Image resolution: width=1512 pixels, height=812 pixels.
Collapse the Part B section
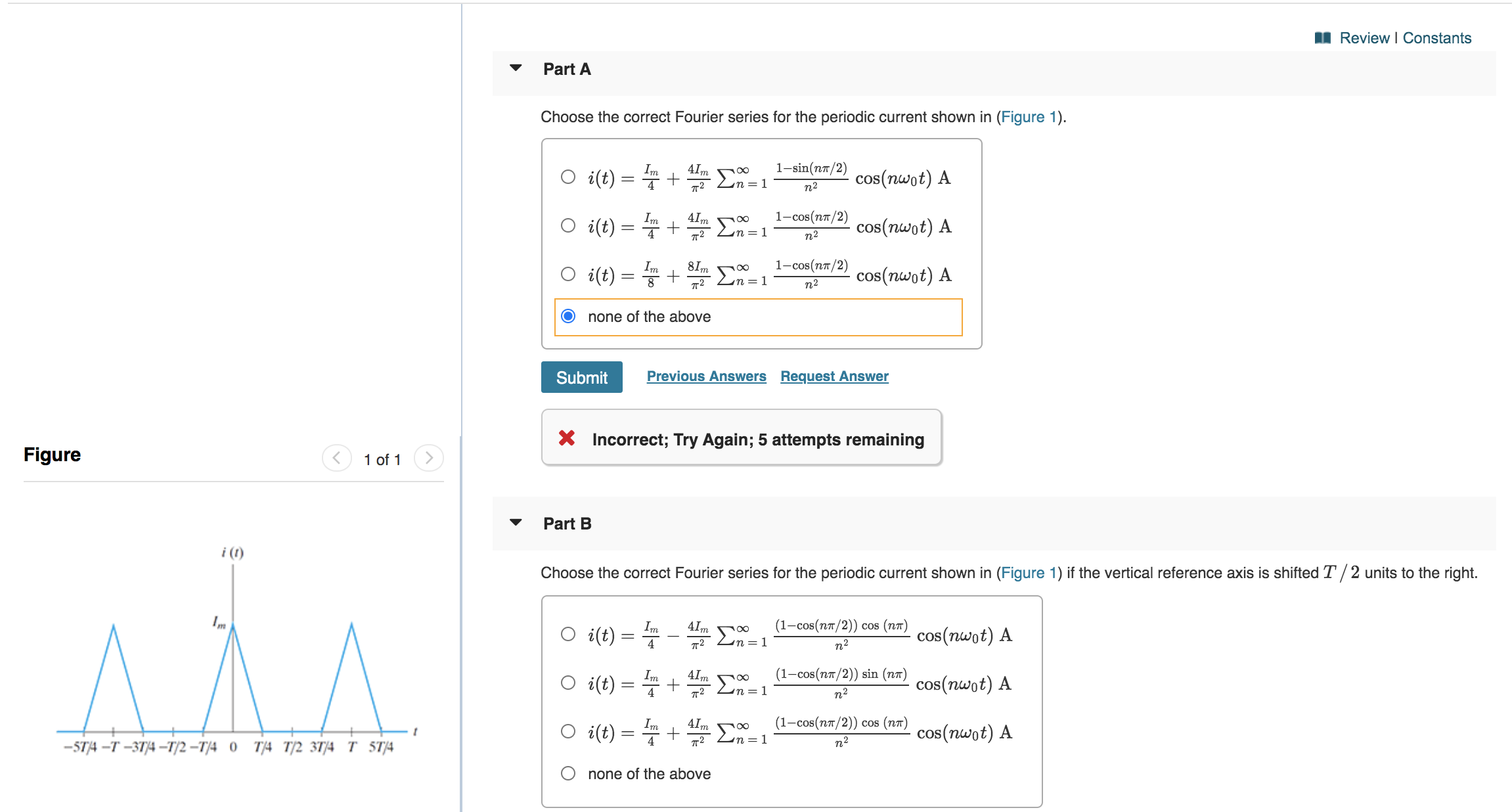(x=516, y=522)
